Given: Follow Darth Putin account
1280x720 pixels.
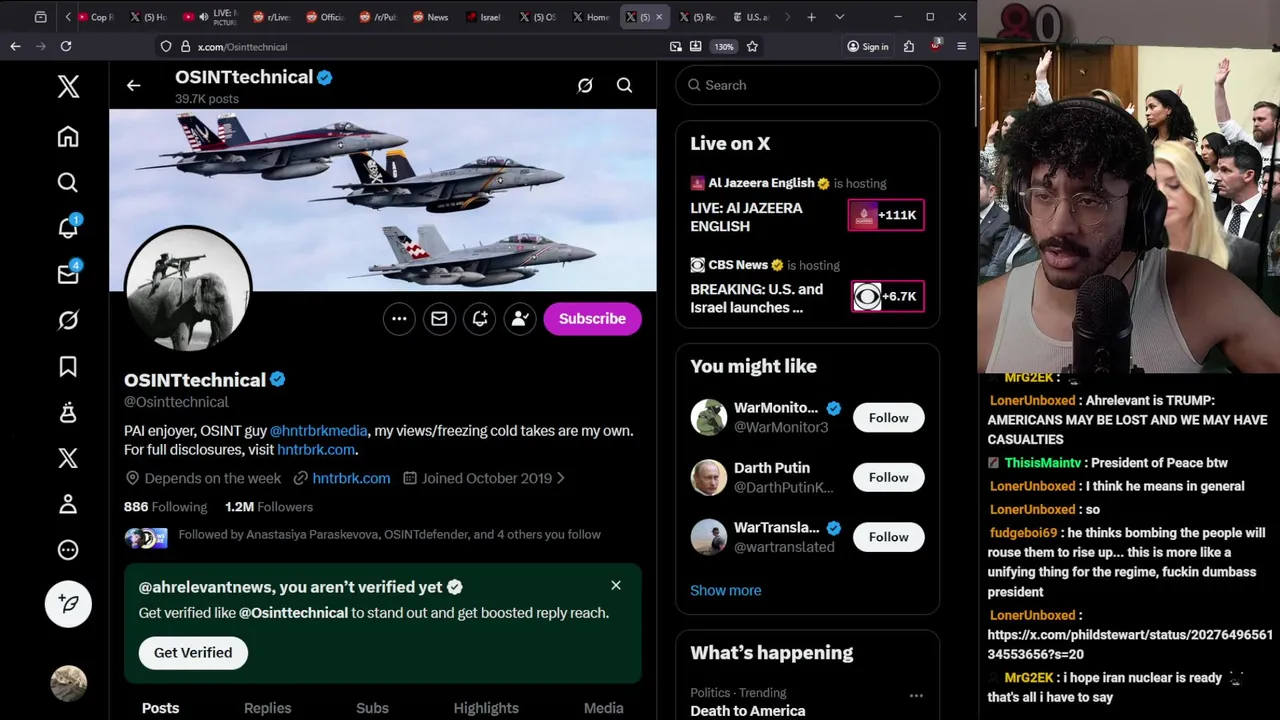Looking at the screenshot, I should [x=888, y=478].
